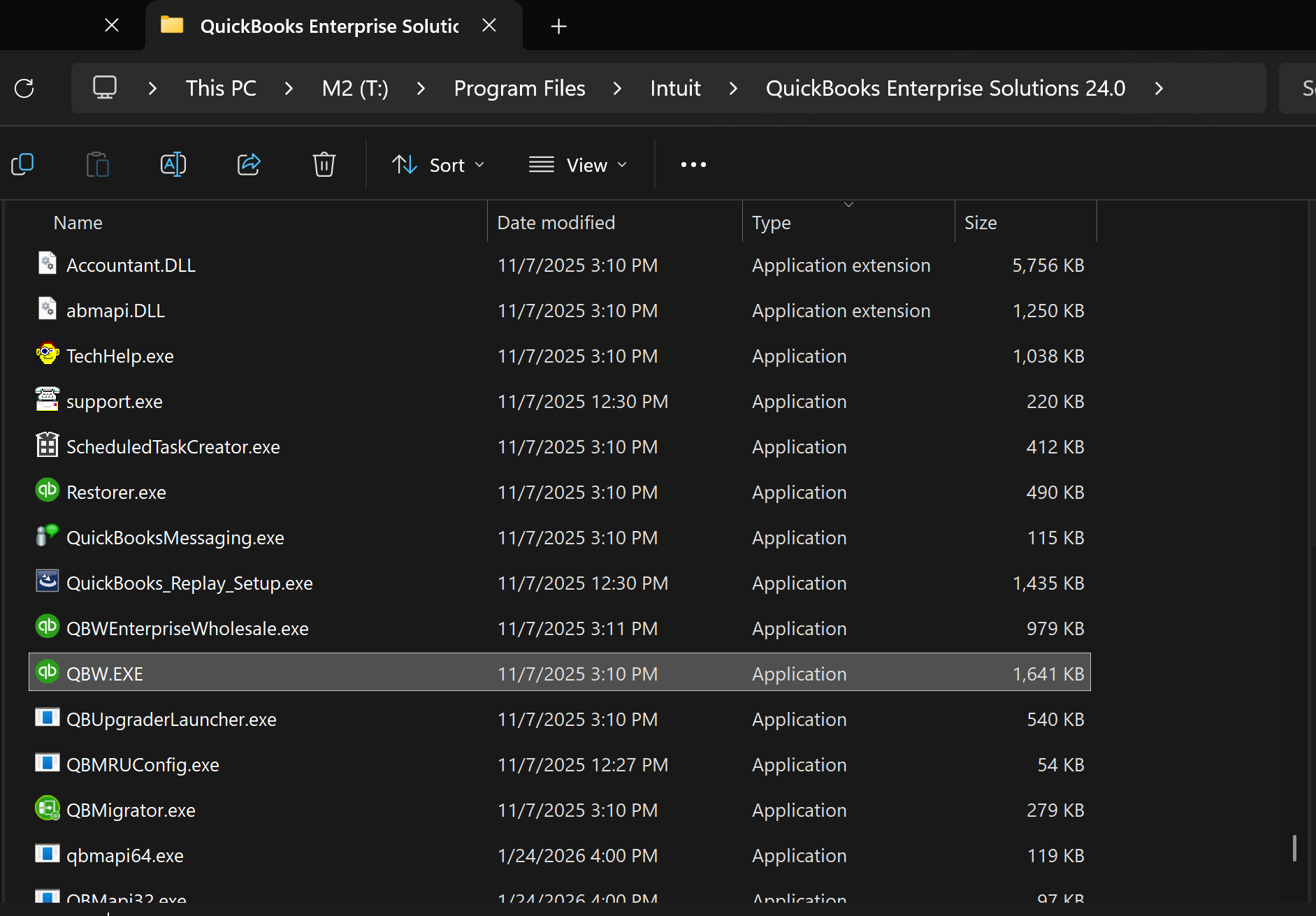This screenshot has height=916, width=1316.
Task: Click the qbmapi64.exe icon
Action: (48, 854)
